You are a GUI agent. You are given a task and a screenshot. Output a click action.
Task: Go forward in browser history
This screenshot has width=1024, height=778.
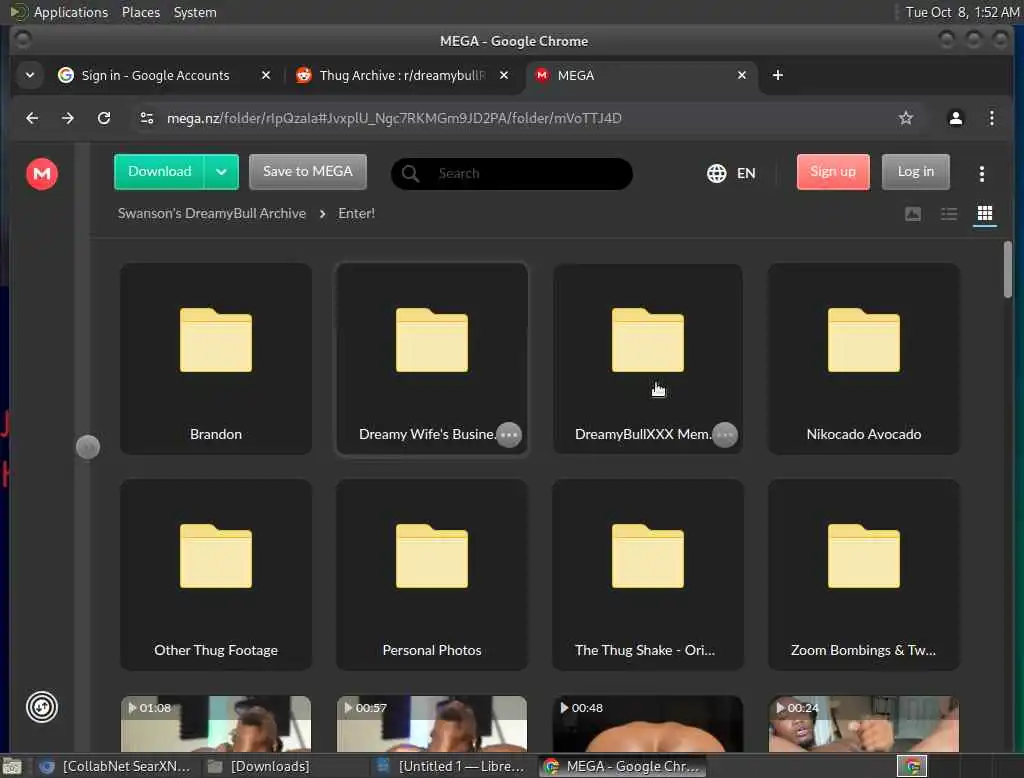click(x=68, y=118)
